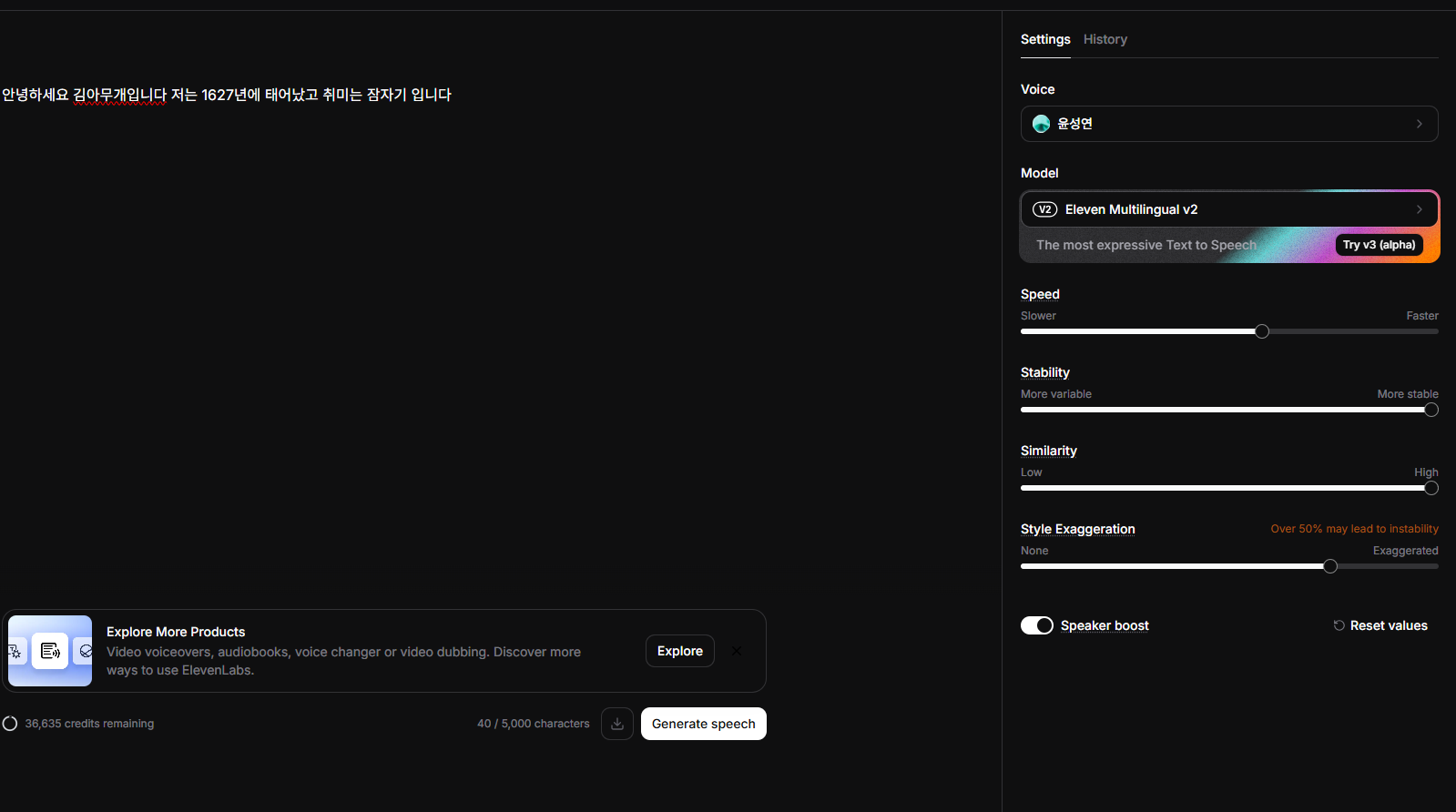
Task: Try v3 (alpha) model
Action: pyautogui.click(x=1379, y=245)
